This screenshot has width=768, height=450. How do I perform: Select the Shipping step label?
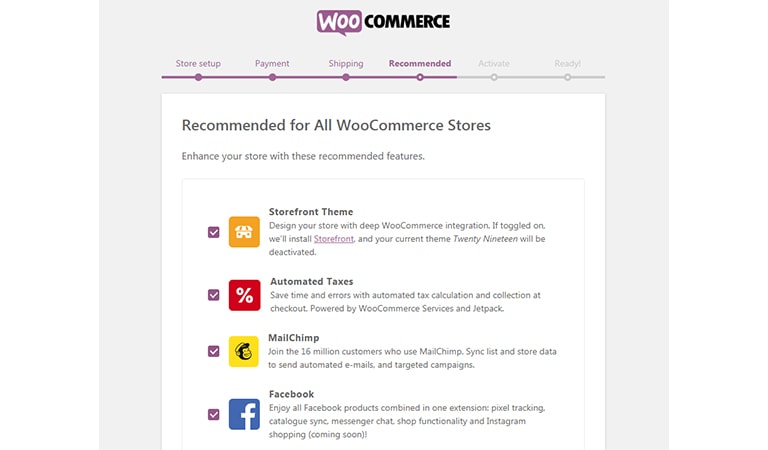(346, 63)
